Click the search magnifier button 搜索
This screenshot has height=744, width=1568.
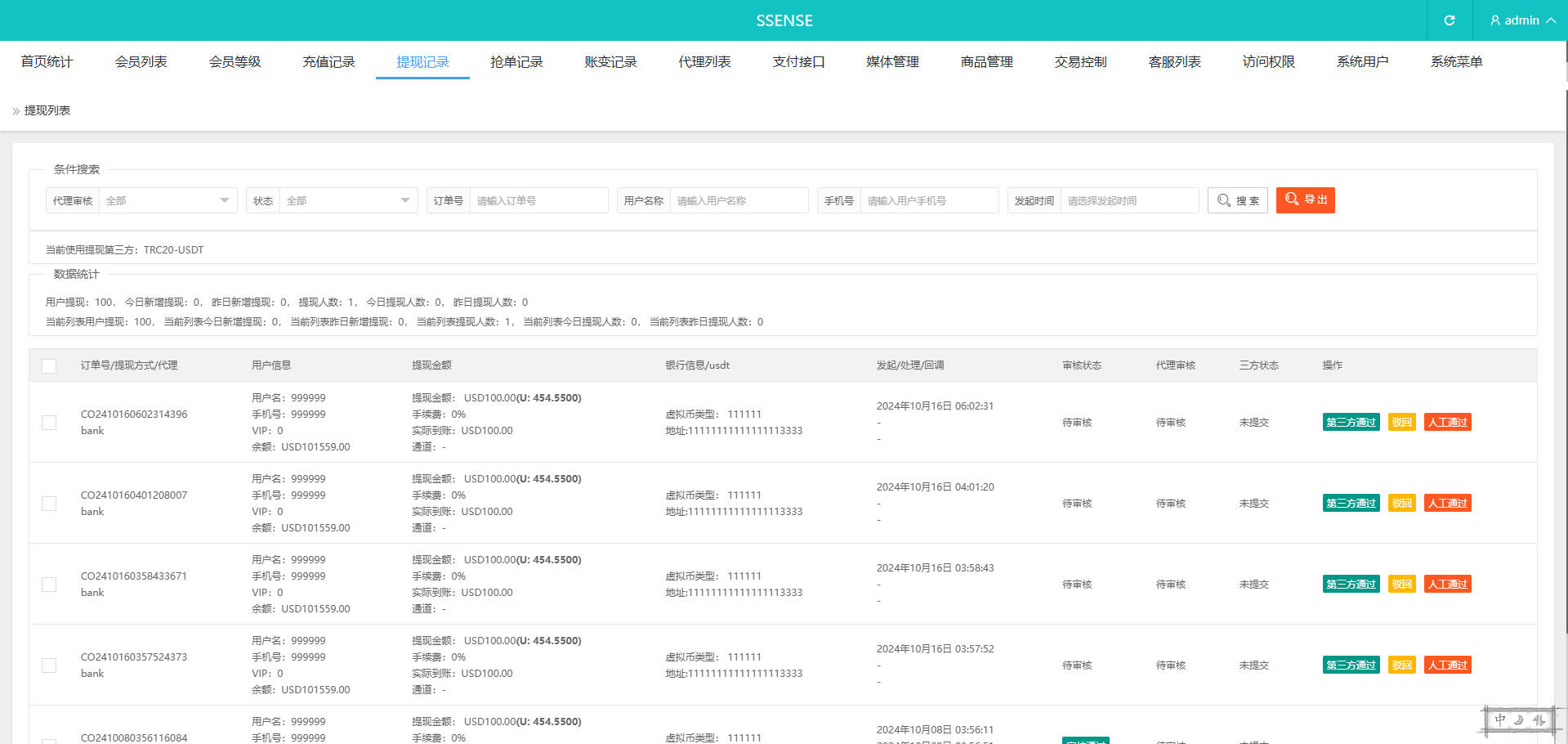1238,200
